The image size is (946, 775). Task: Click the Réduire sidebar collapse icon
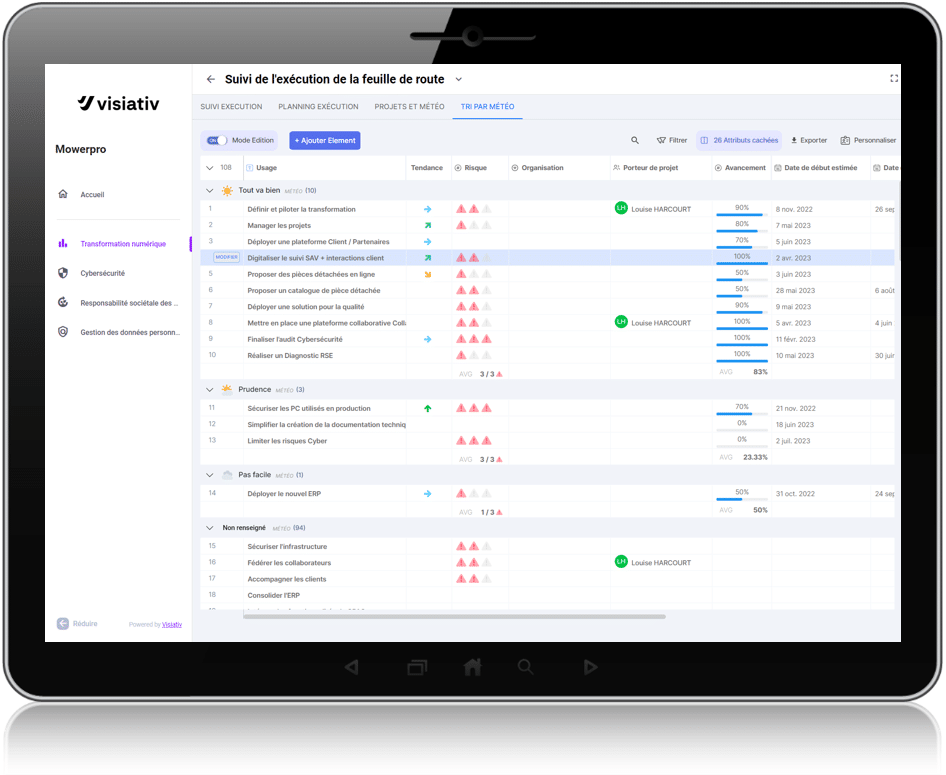coord(63,624)
